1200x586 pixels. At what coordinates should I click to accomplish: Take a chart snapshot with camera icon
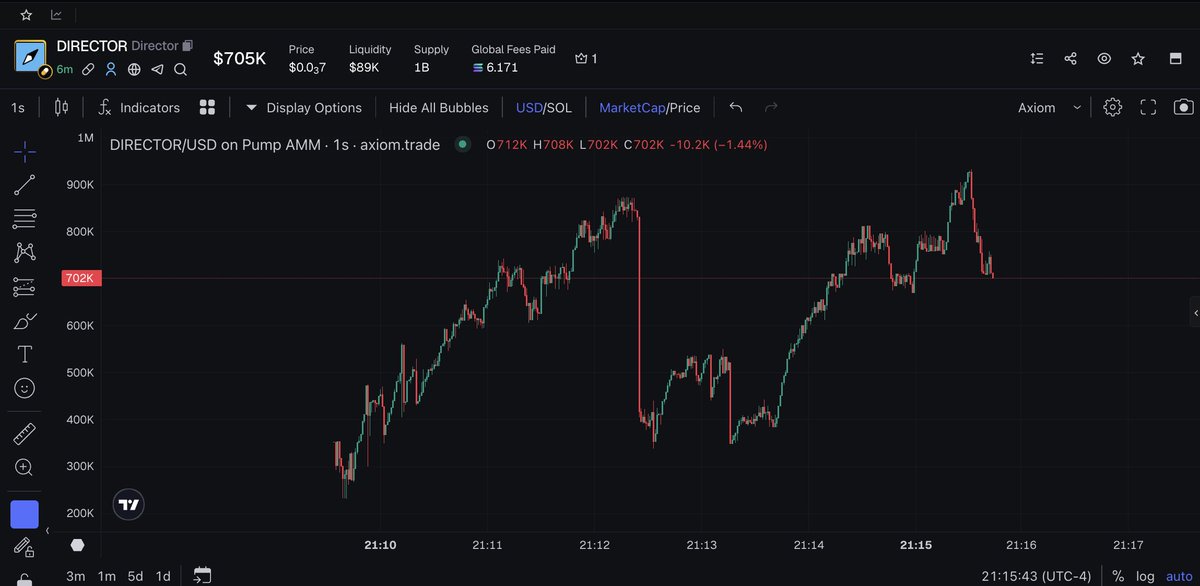tap(1184, 107)
